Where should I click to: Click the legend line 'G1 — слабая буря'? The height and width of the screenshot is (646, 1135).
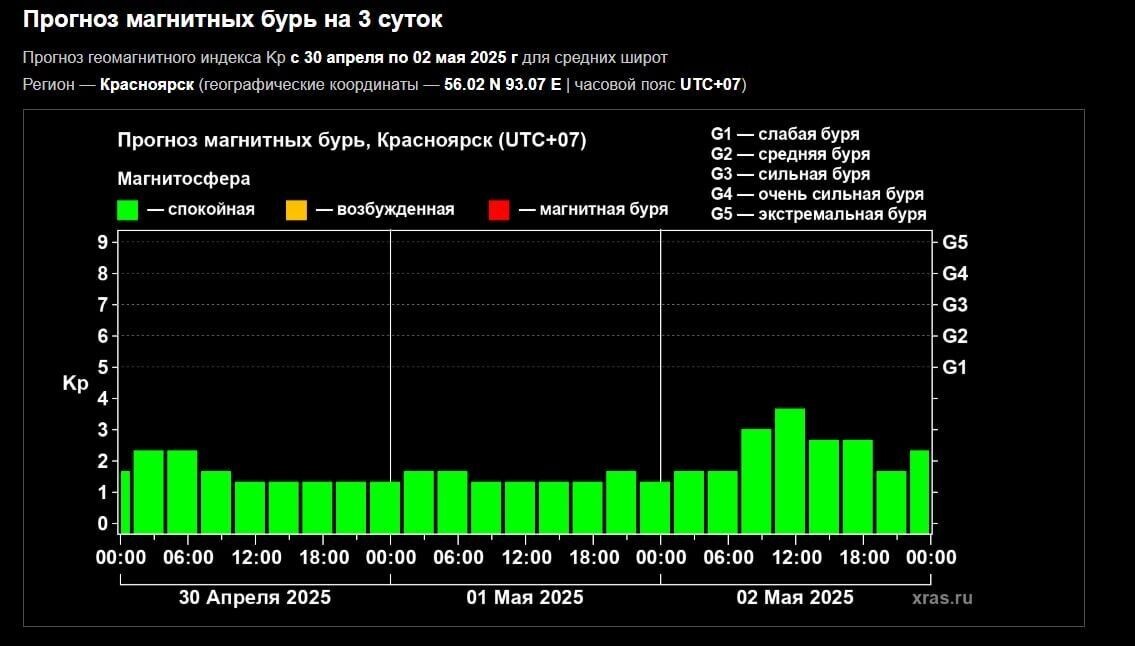785,134
